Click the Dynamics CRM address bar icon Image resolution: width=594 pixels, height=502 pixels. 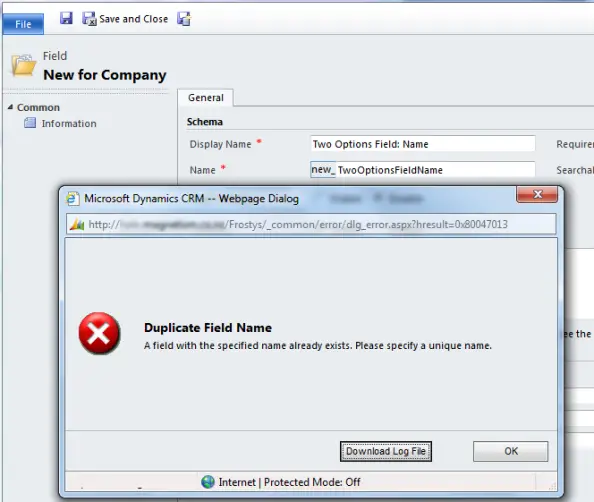coord(77,225)
